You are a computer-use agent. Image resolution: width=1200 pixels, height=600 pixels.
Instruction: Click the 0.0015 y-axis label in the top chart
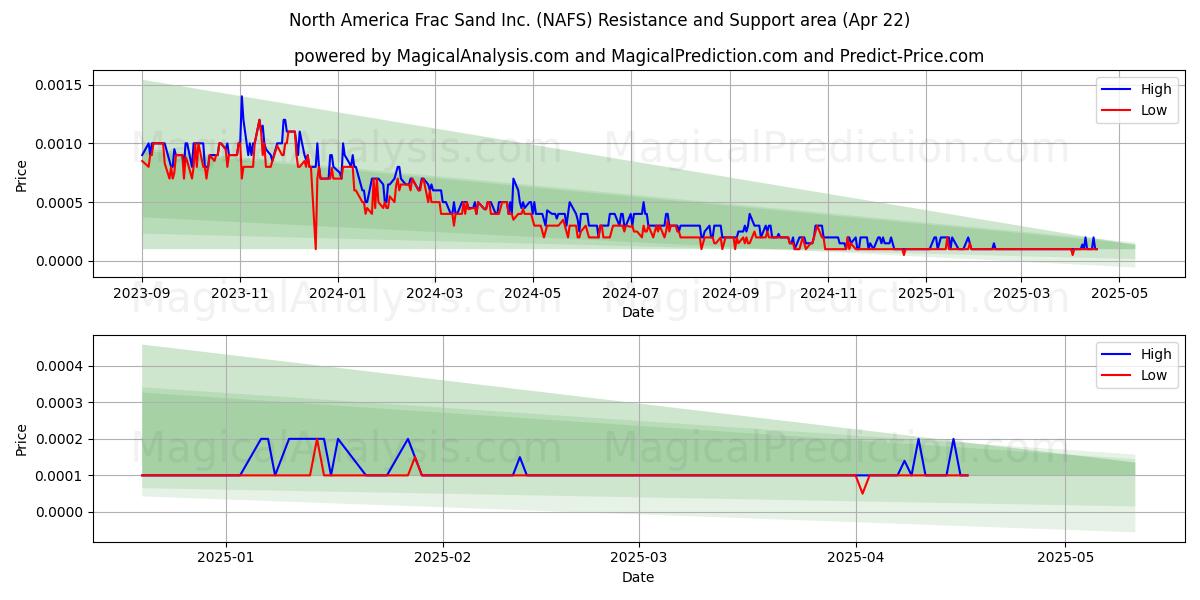click(60, 85)
